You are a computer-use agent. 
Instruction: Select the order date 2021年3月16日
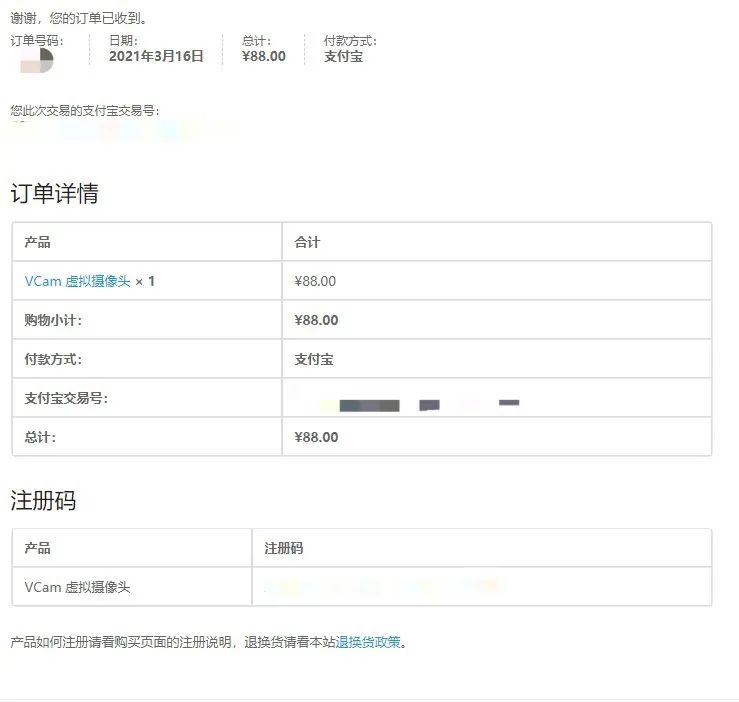[156, 56]
